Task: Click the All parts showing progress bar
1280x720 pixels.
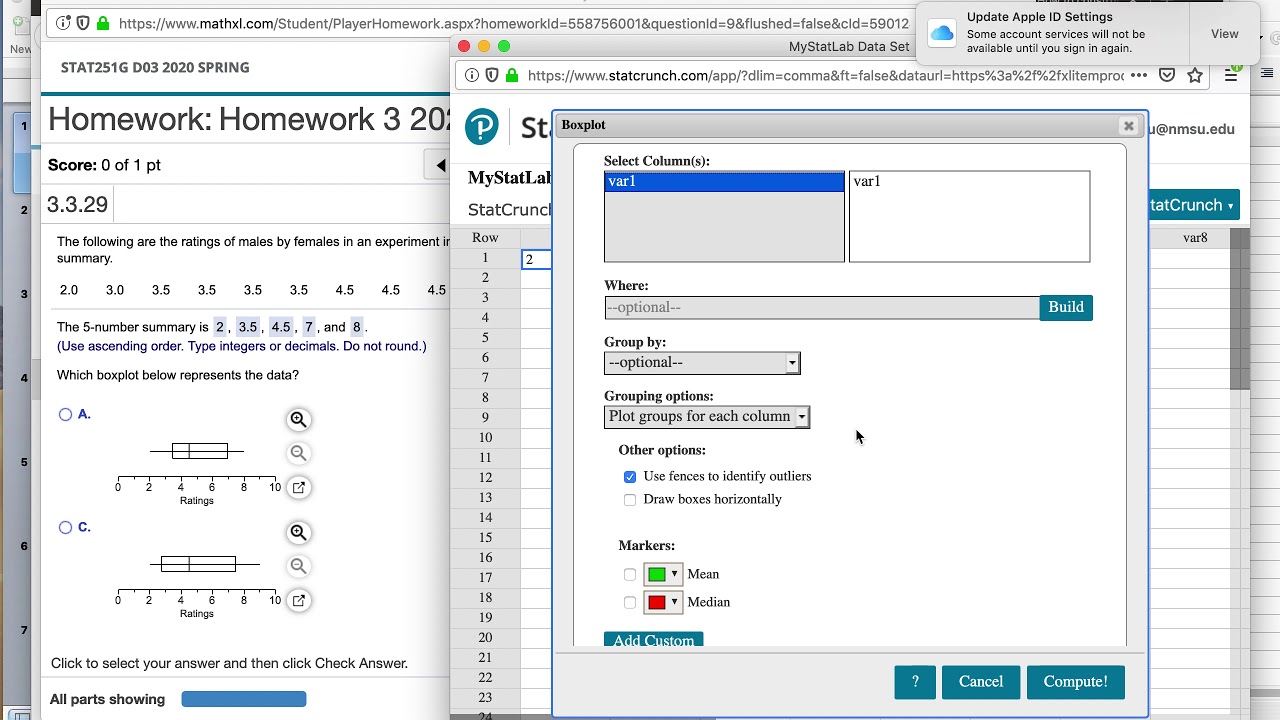Action: tap(244, 699)
